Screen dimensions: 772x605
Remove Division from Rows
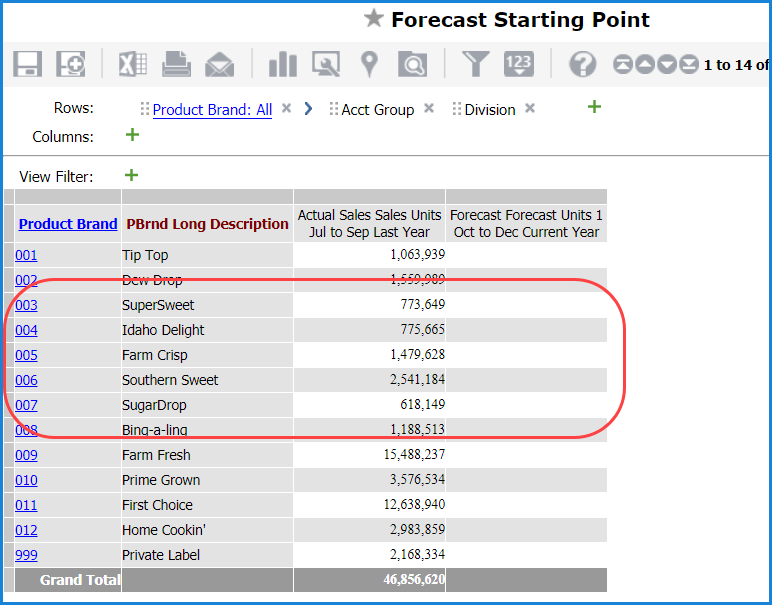point(530,109)
